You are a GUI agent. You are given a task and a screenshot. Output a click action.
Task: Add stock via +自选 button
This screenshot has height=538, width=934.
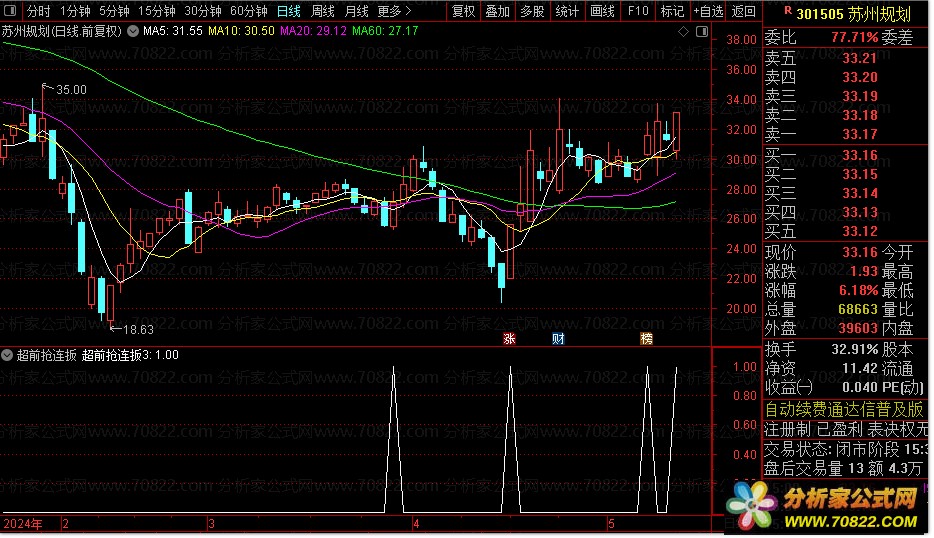point(708,11)
